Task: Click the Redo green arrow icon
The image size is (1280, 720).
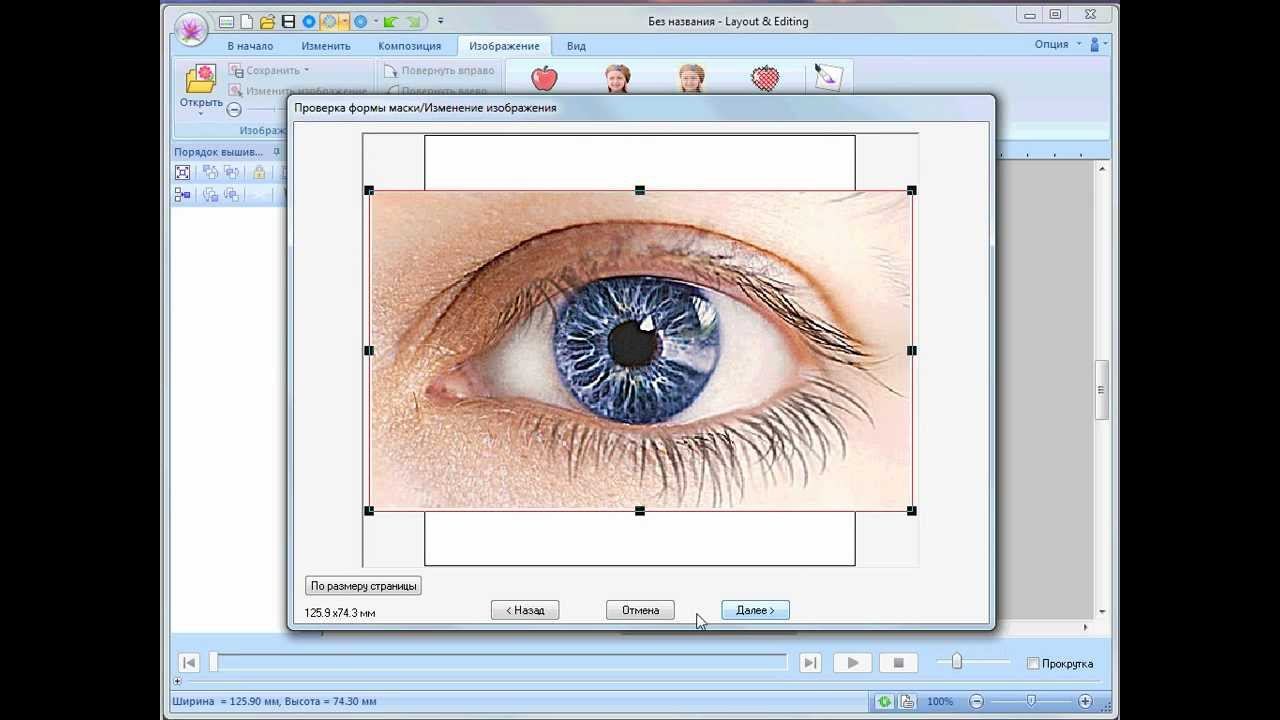Action: click(x=414, y=21)
